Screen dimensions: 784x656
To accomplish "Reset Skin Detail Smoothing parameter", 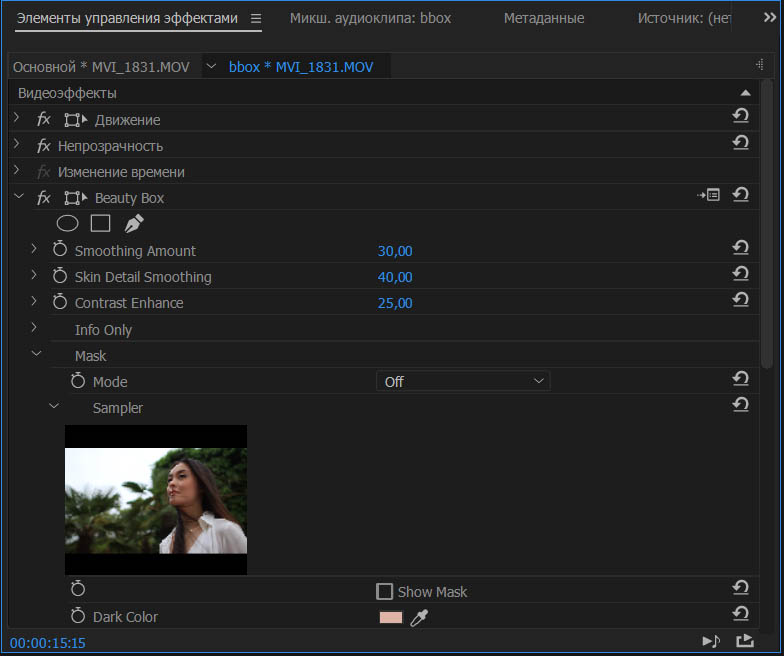I will coord(740,274).
